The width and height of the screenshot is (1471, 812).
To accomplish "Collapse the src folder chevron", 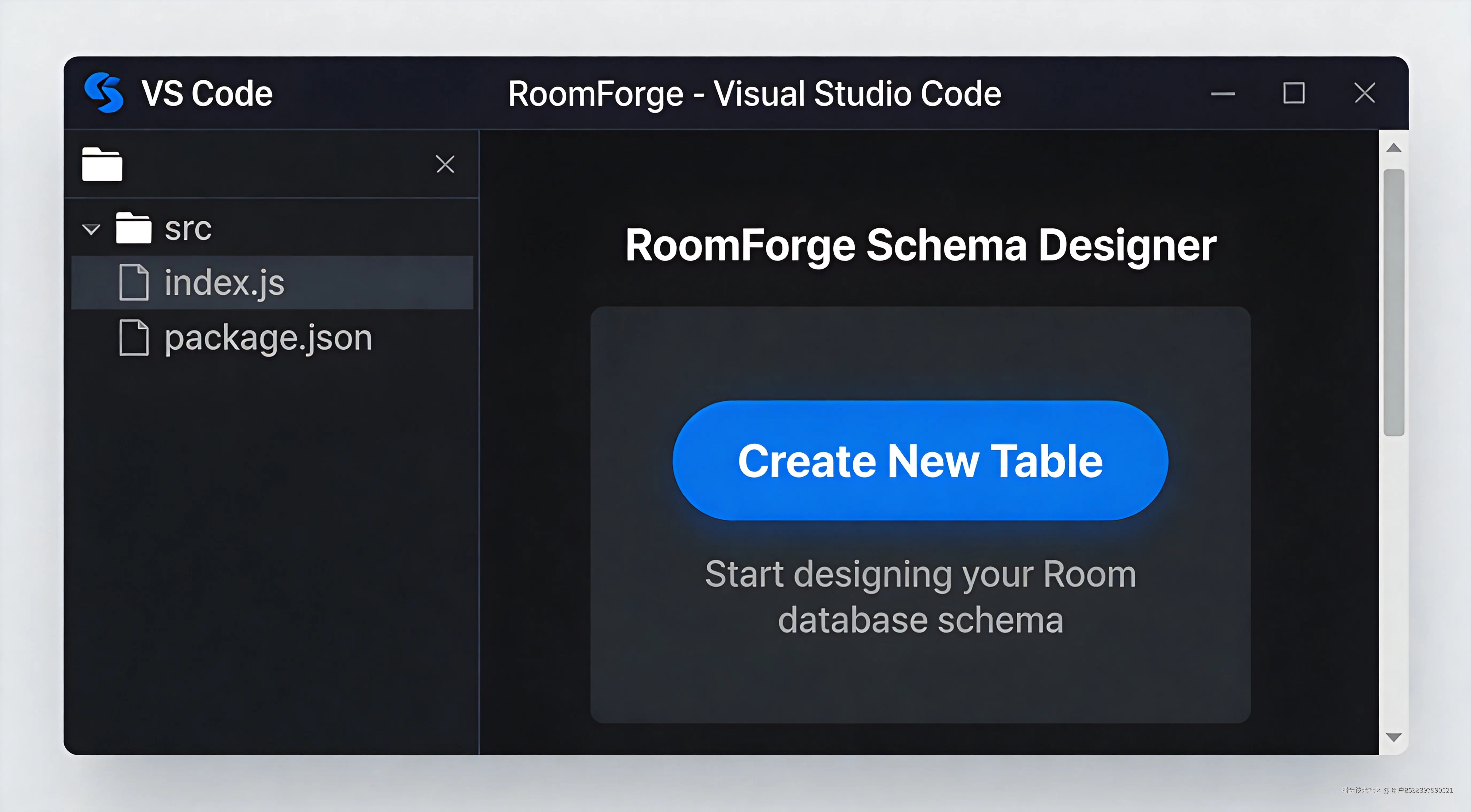I will tap(91, 229).
